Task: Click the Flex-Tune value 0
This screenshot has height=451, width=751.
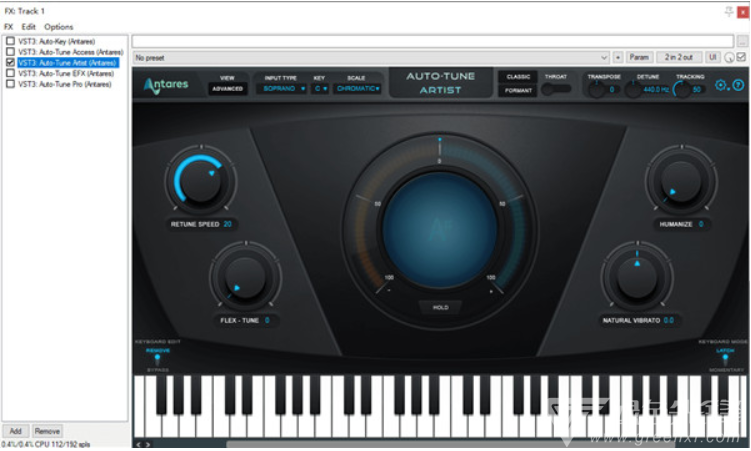Action: pyautogui.click(x=267, y=320)
